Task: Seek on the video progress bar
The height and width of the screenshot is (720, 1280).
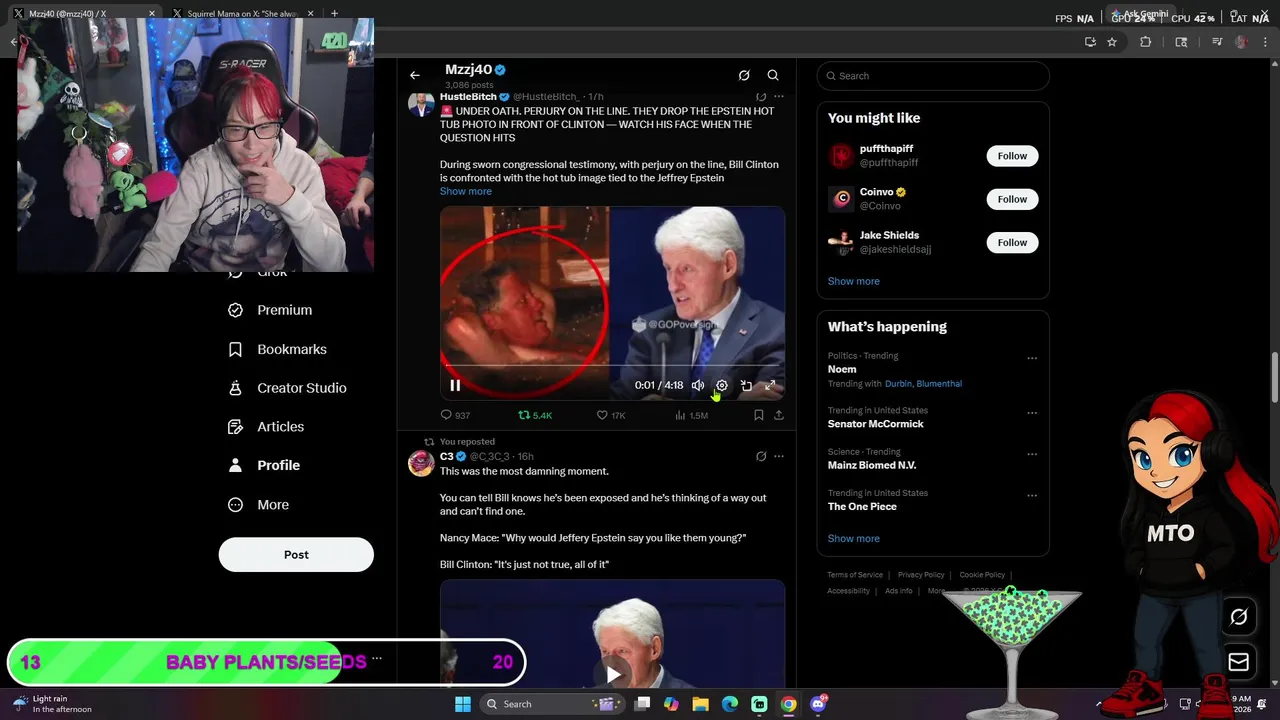Action: point(612,366)
